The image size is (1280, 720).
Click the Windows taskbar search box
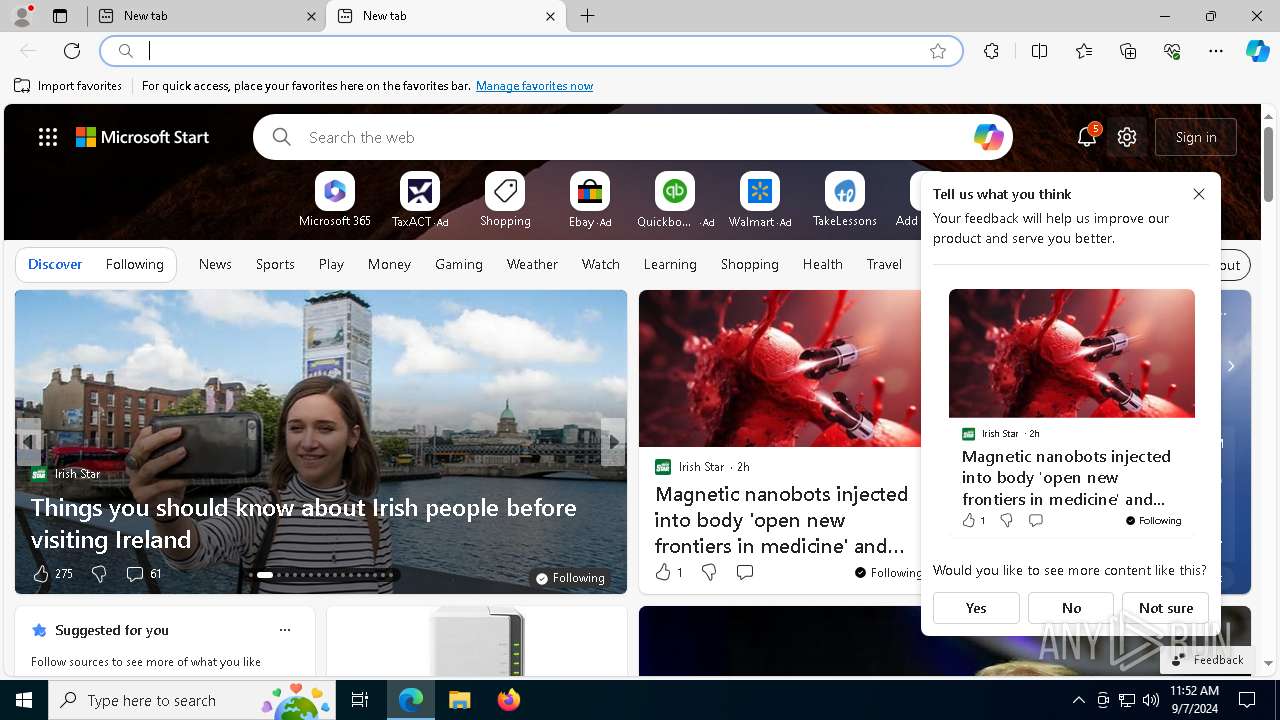(193, 700)
